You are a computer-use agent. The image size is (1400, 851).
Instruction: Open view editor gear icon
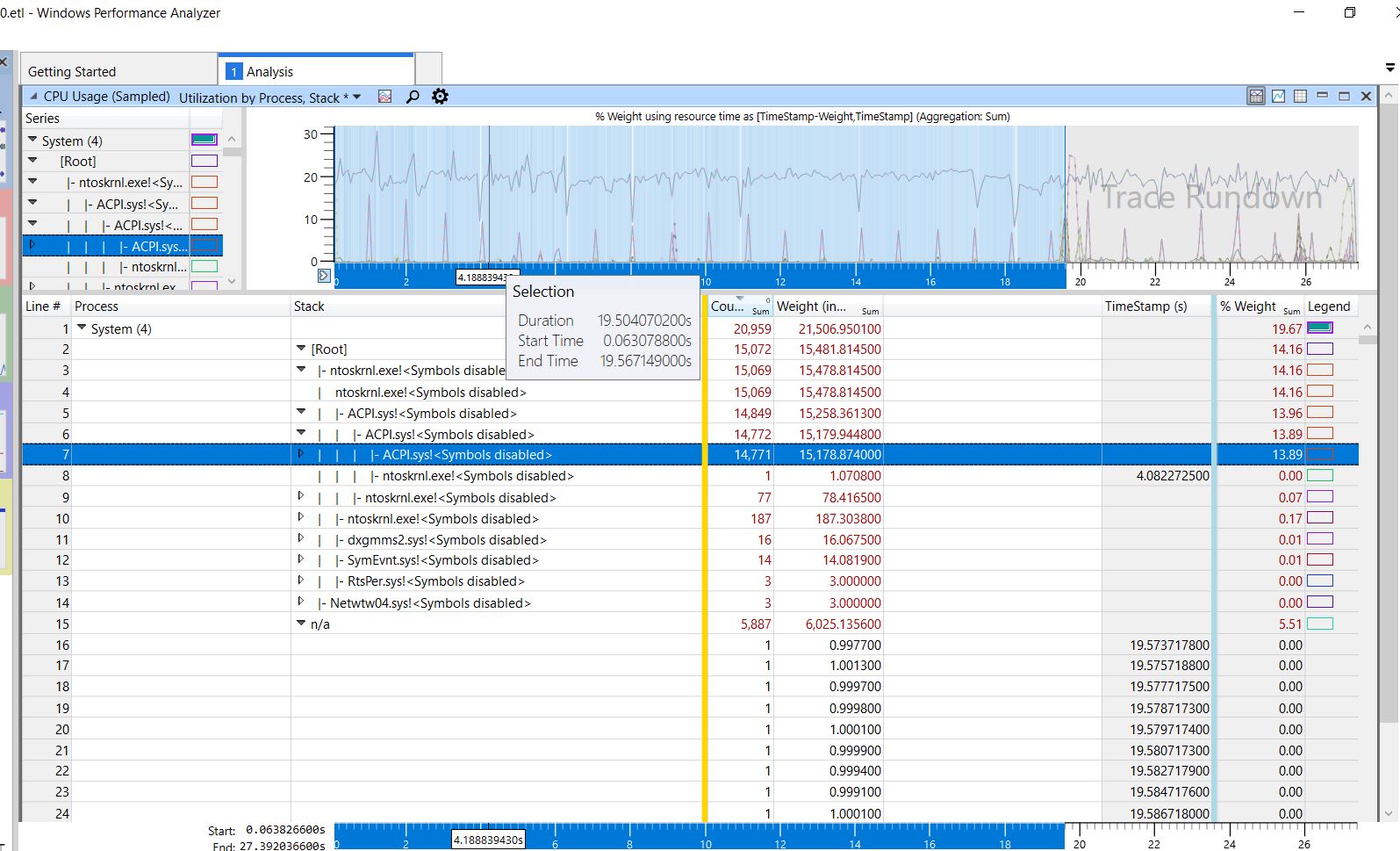click(x=440, y=97)
